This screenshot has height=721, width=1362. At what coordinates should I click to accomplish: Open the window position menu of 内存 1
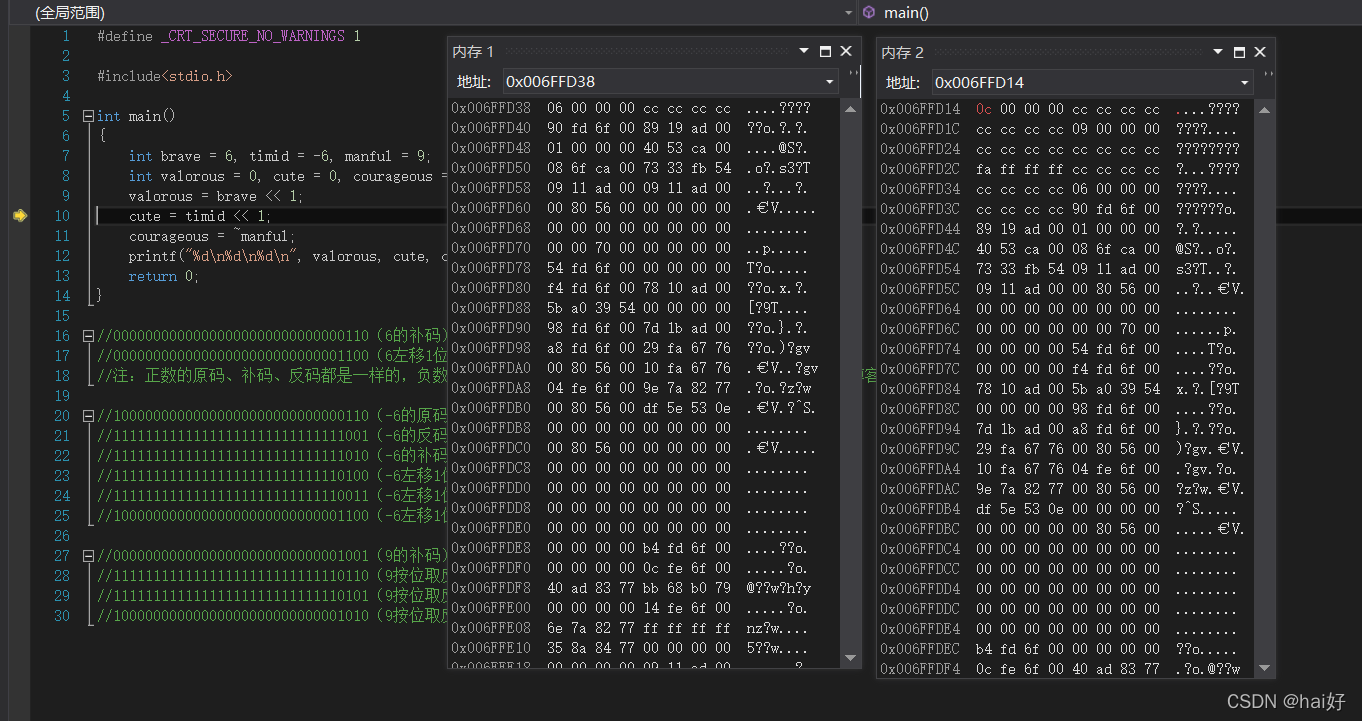click(x=804, y=51)
